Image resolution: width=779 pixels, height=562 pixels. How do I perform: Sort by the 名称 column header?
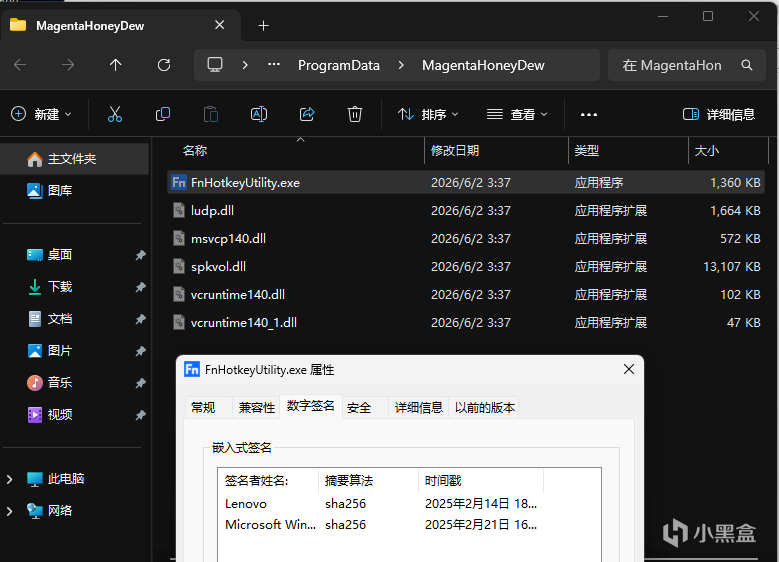[x=296, y=151]
